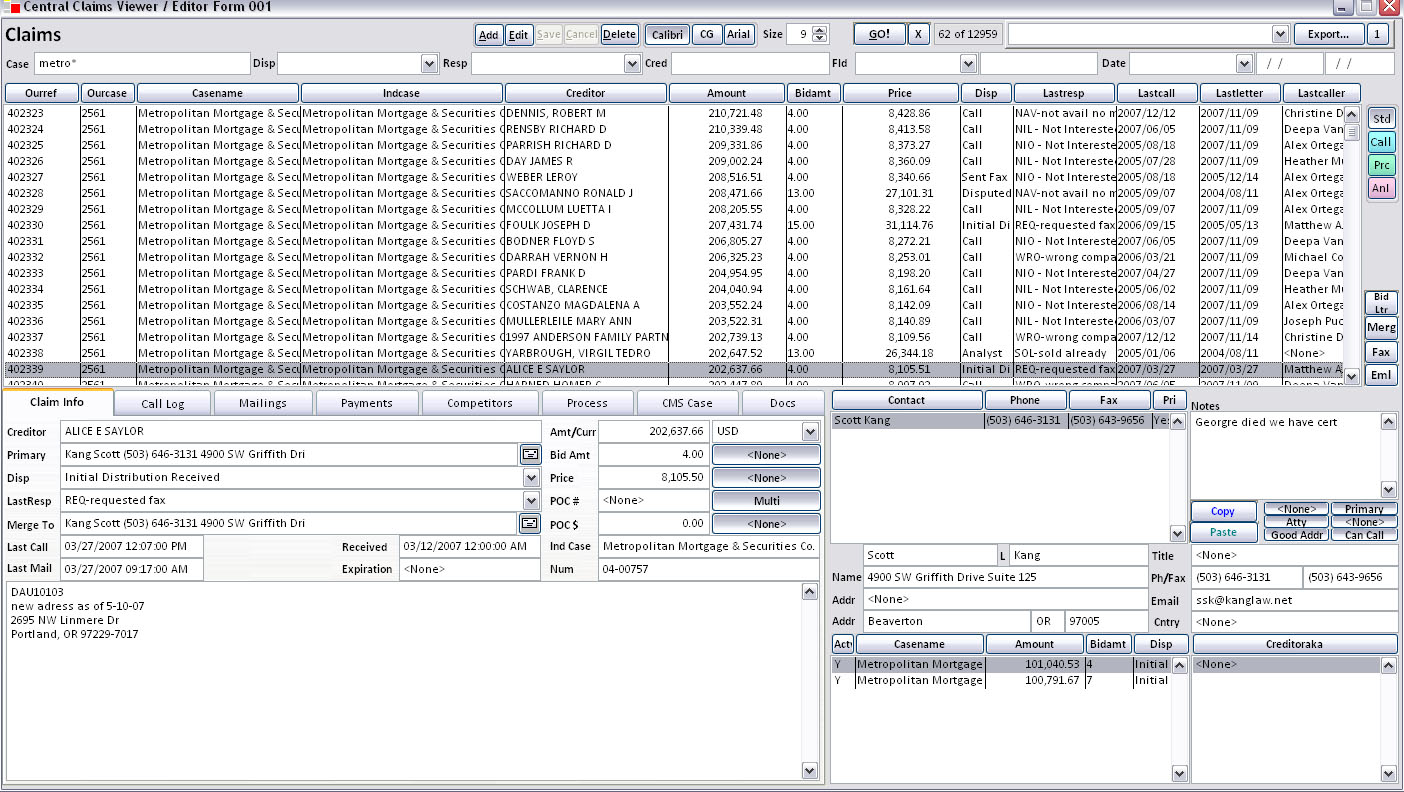Click the Add button
This screenshot has height=792, width=1404.
(488, 34)
